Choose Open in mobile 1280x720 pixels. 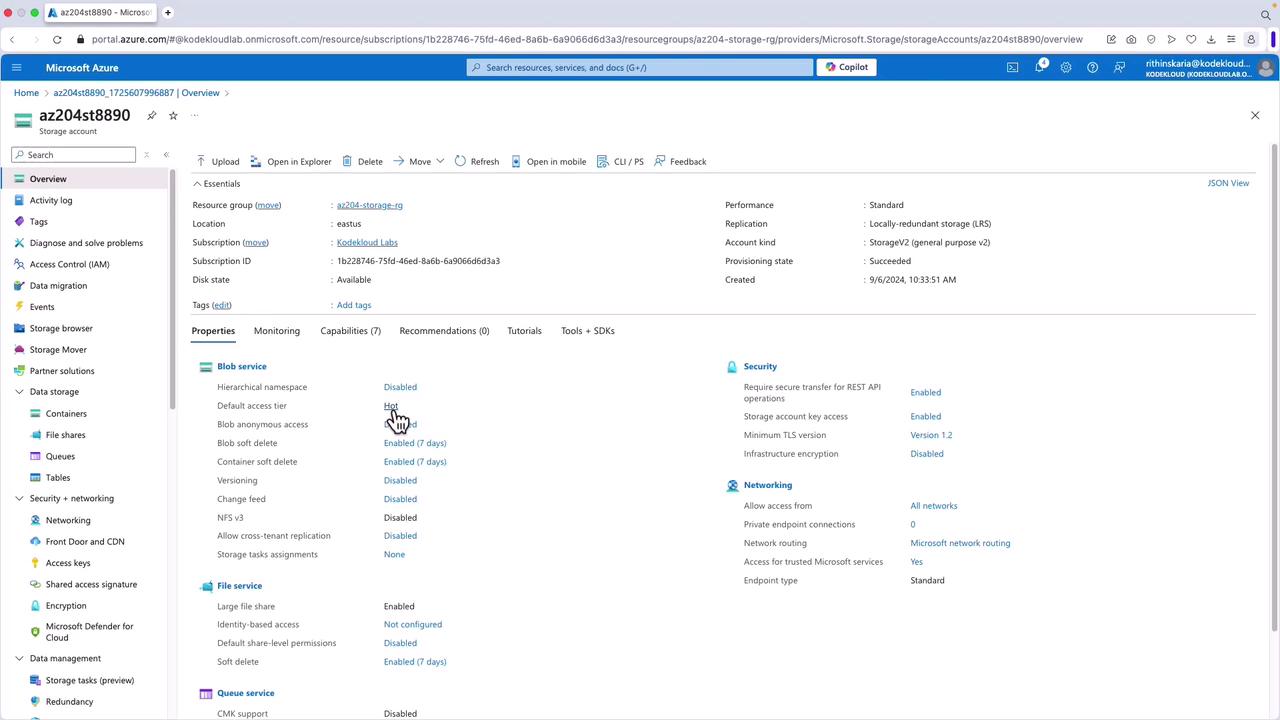pyautogui.click(x=548, y=161)
